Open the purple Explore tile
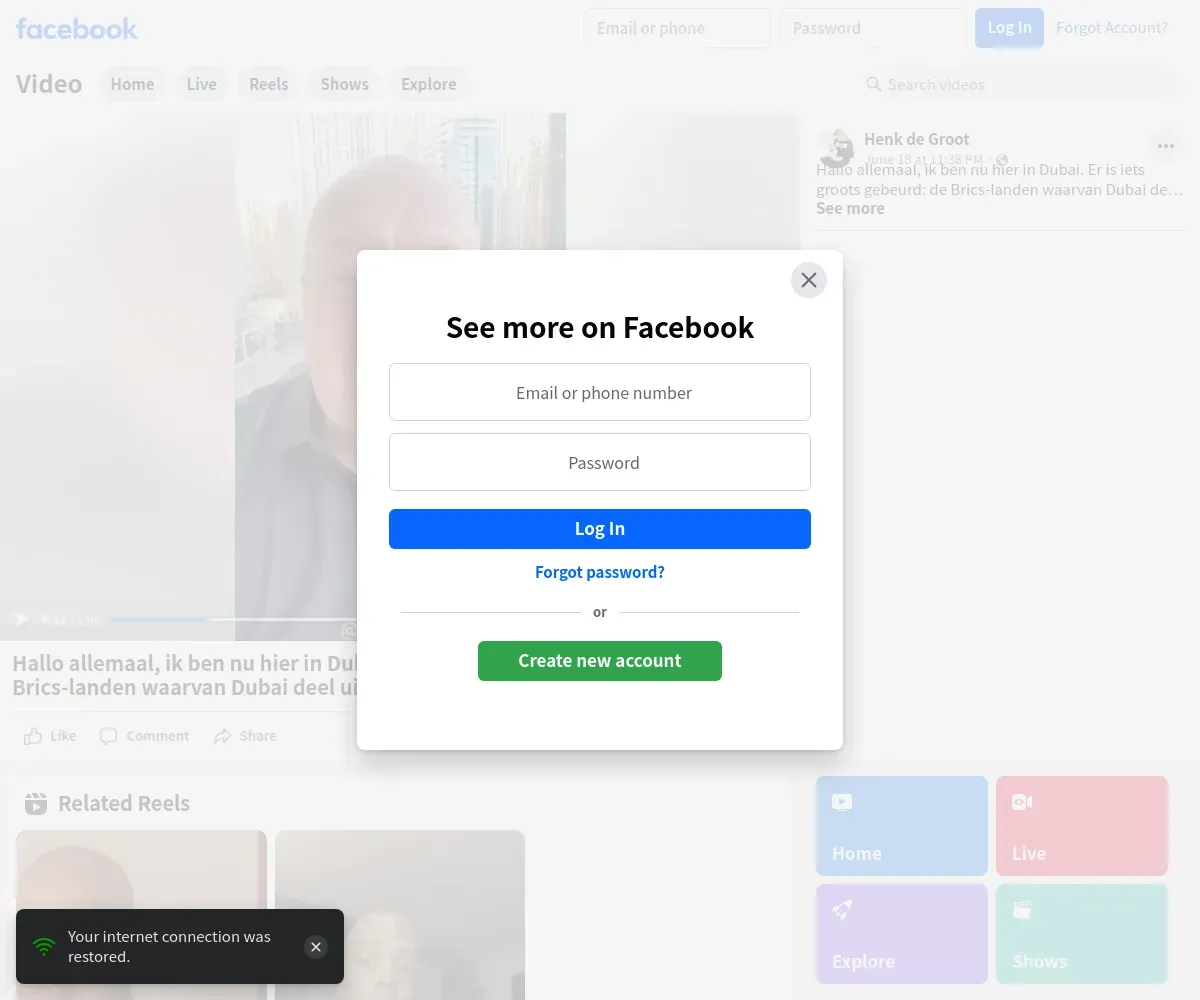 [x=902, y=934]
